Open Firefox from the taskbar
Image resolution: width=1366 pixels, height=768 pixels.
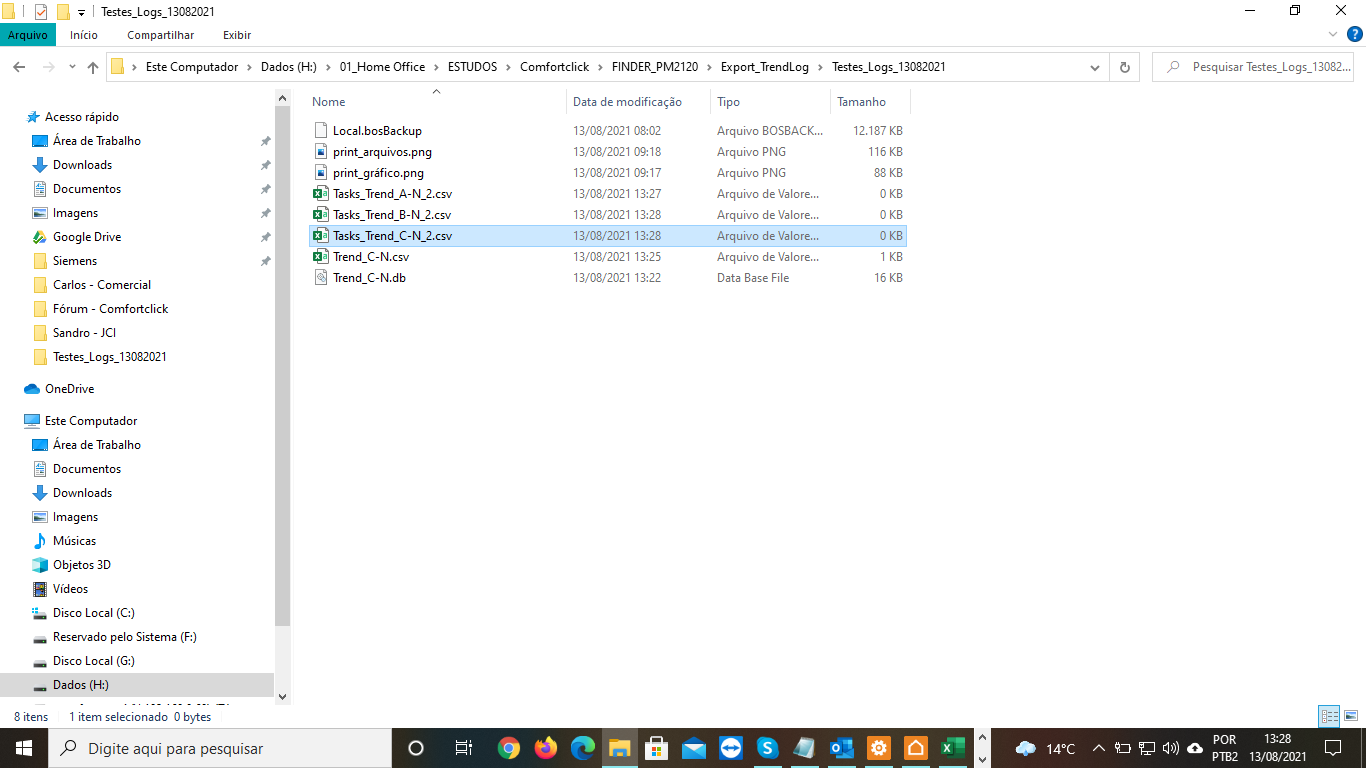545,748
